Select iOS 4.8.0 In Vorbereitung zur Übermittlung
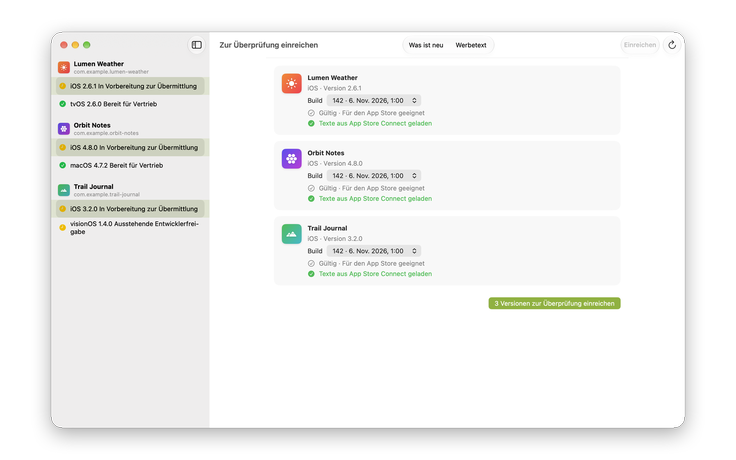This screenshot has height=460, width=736. click(x=130, y=147)
